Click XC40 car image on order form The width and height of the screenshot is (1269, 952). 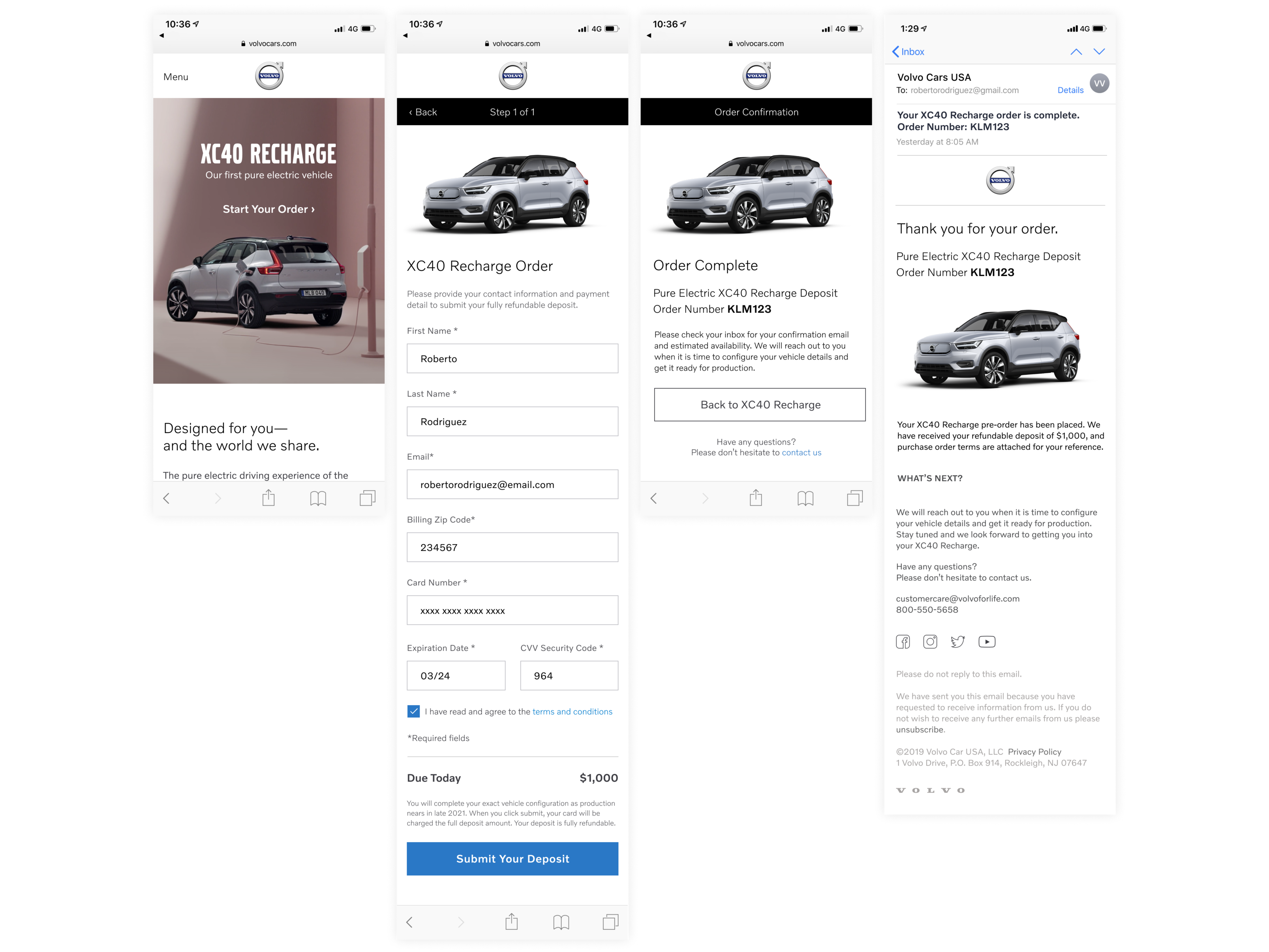[507, 193]
